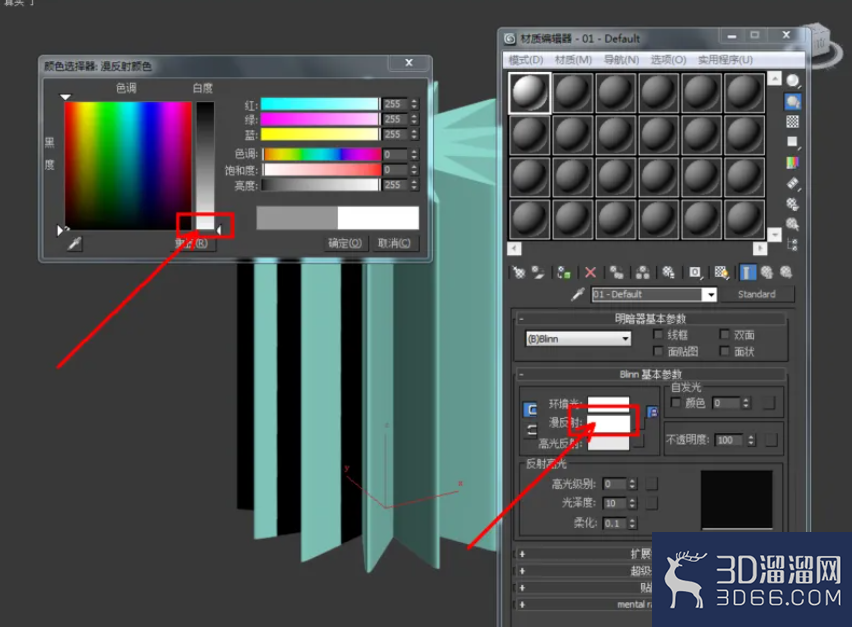
Task: Open 模式(D) menu
Action: pos(526,60)
